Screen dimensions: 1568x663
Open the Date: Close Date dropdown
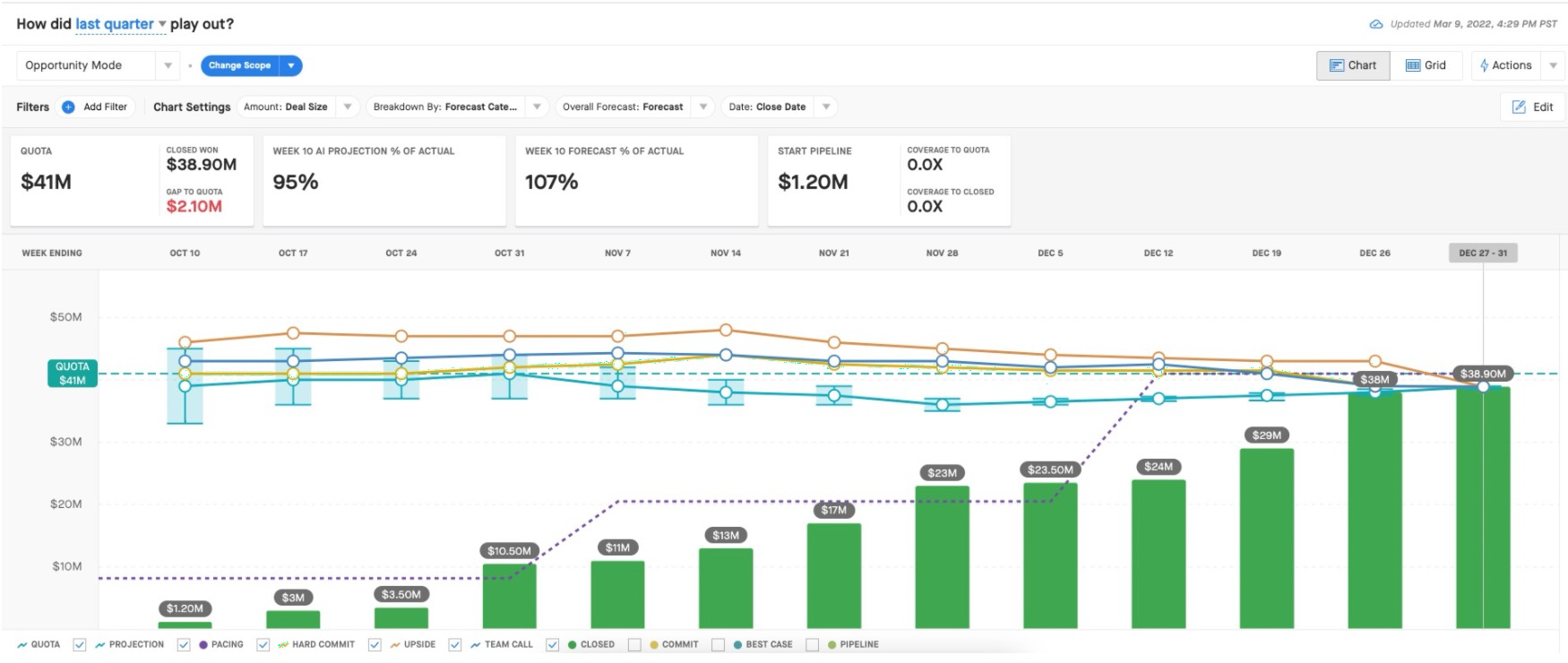tap(780, 107)
